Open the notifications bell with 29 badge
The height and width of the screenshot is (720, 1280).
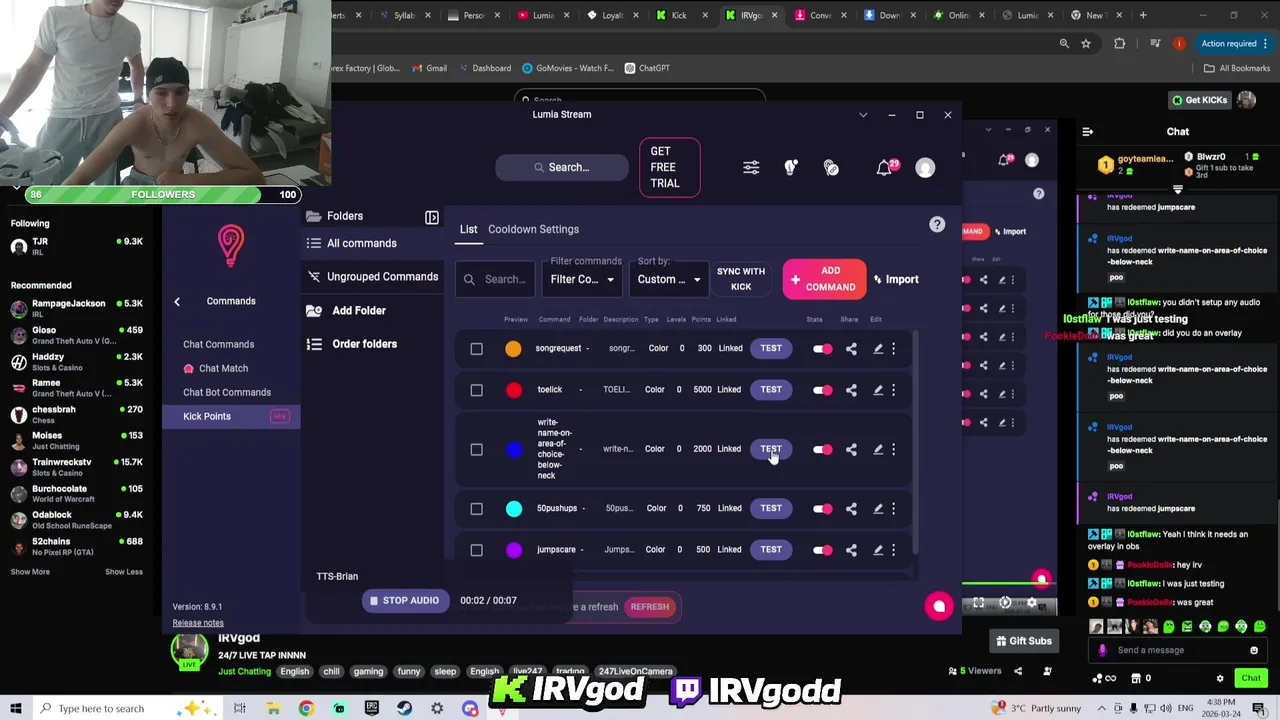click(885, 168)
